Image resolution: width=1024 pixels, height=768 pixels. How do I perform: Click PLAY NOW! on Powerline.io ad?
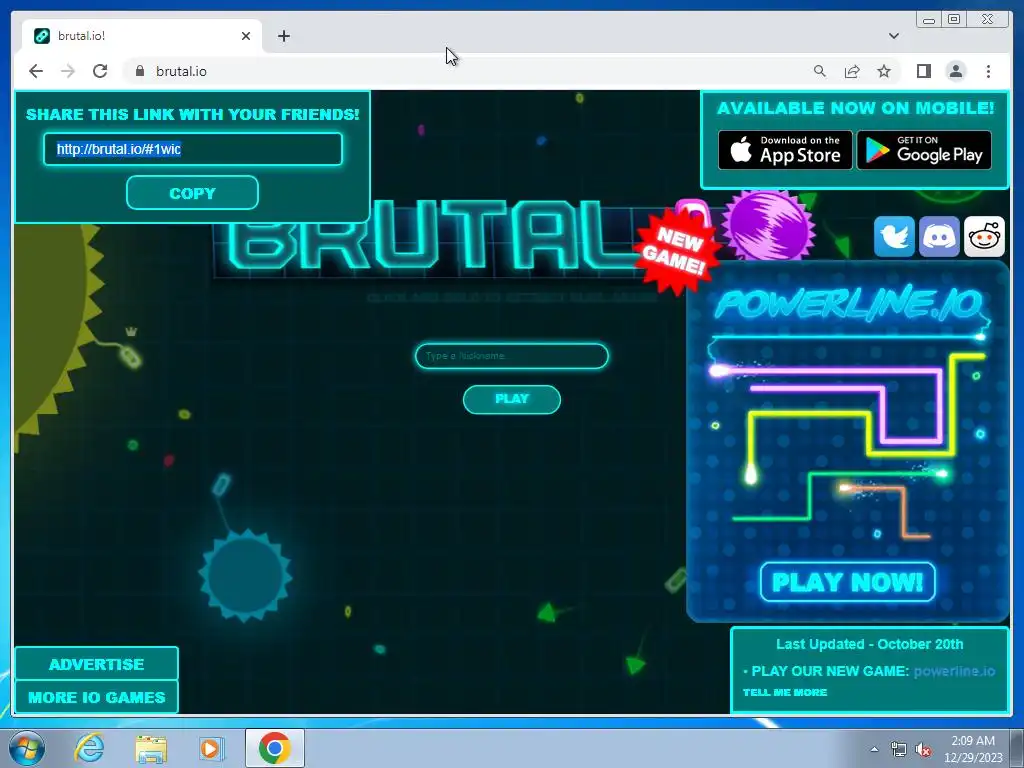click(848, 582)
